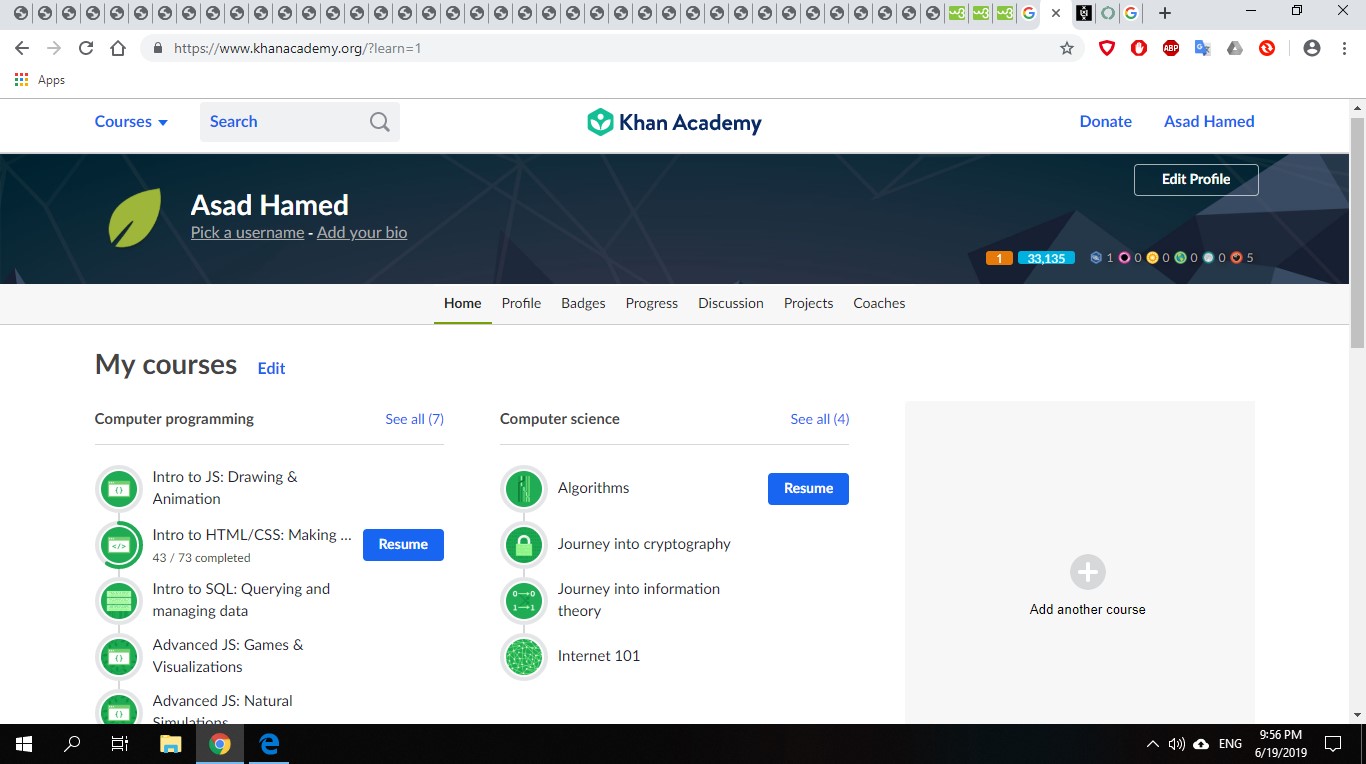
Task: Click the red hand AdBlock extension icon
Action: tap(1139, 48)
